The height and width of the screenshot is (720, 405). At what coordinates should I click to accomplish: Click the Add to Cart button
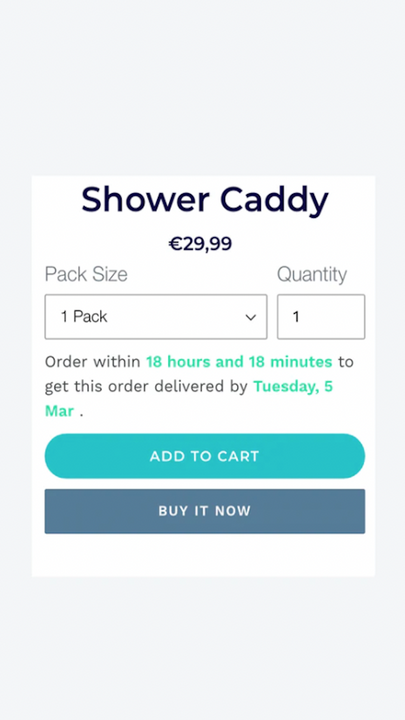[205, 456]
